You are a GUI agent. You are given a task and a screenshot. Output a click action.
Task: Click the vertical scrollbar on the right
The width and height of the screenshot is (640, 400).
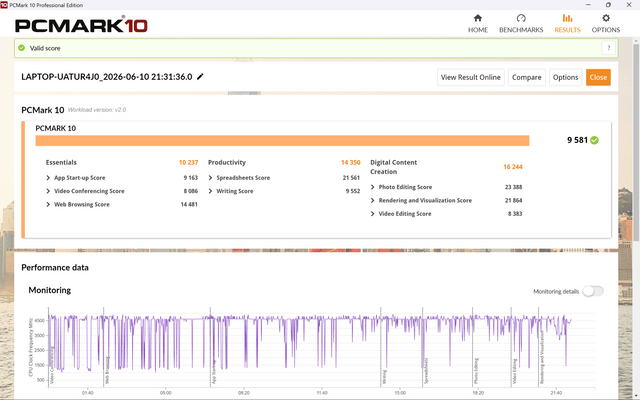point(636,139)
